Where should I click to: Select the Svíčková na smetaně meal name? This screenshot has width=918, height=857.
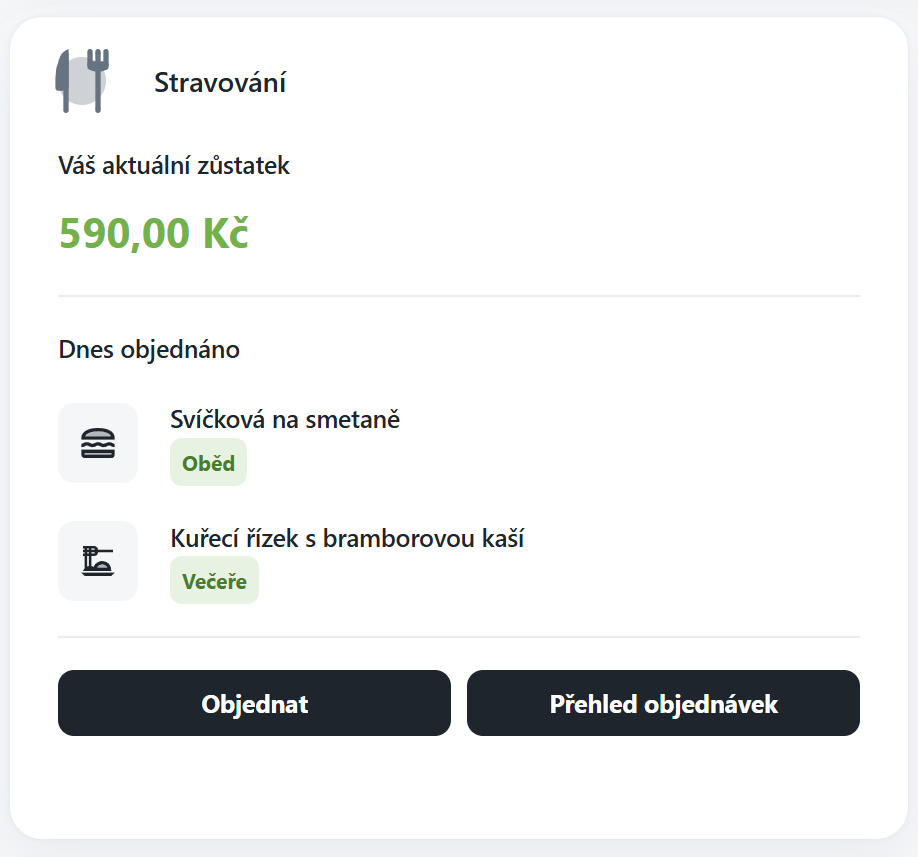(x=285, y=420)
